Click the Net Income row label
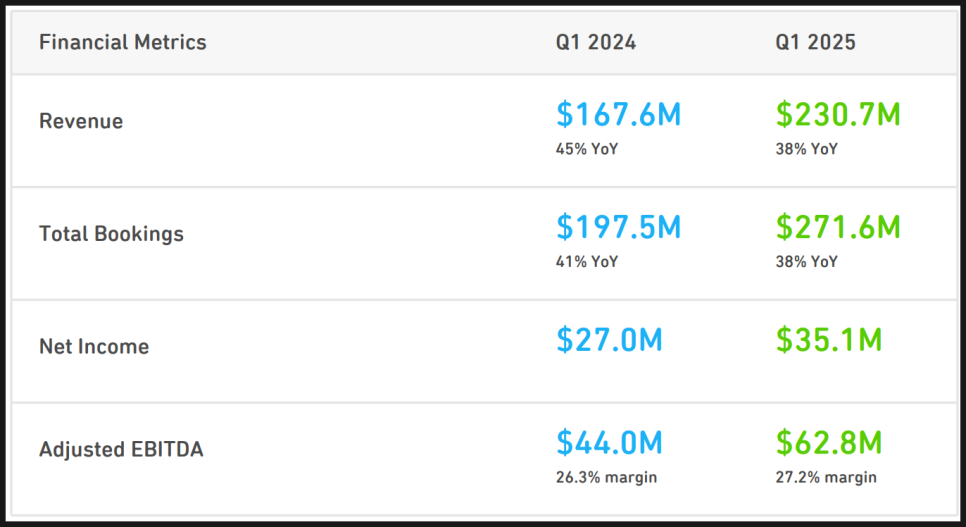Viewport: 966px width, 527px height. (94, 347)
